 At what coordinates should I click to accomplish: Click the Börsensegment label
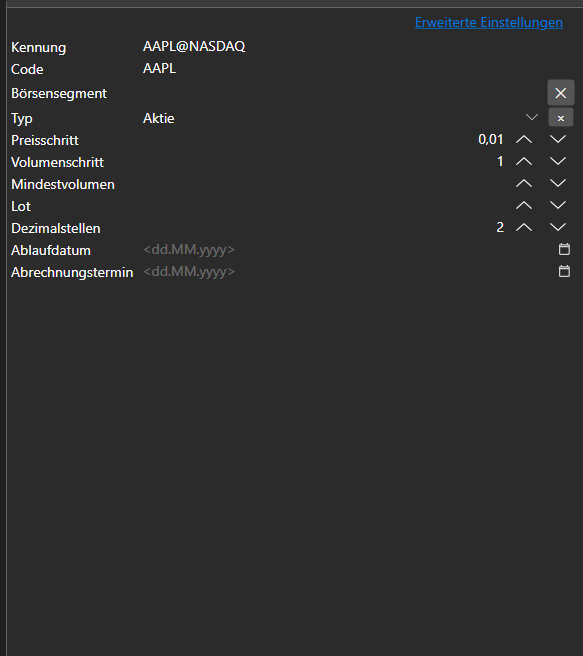[59, 94]
